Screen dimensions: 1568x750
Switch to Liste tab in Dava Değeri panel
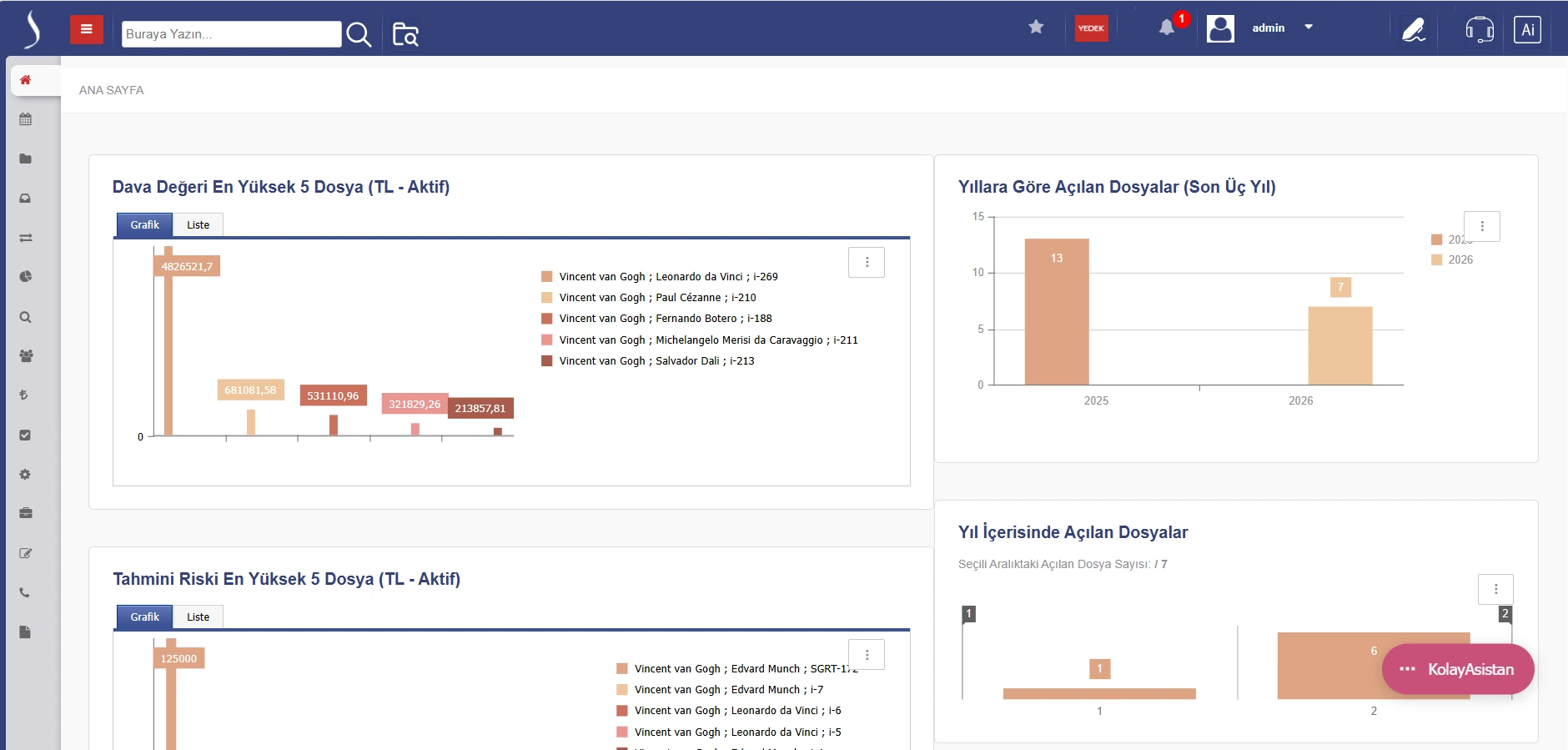coord(198,225)
